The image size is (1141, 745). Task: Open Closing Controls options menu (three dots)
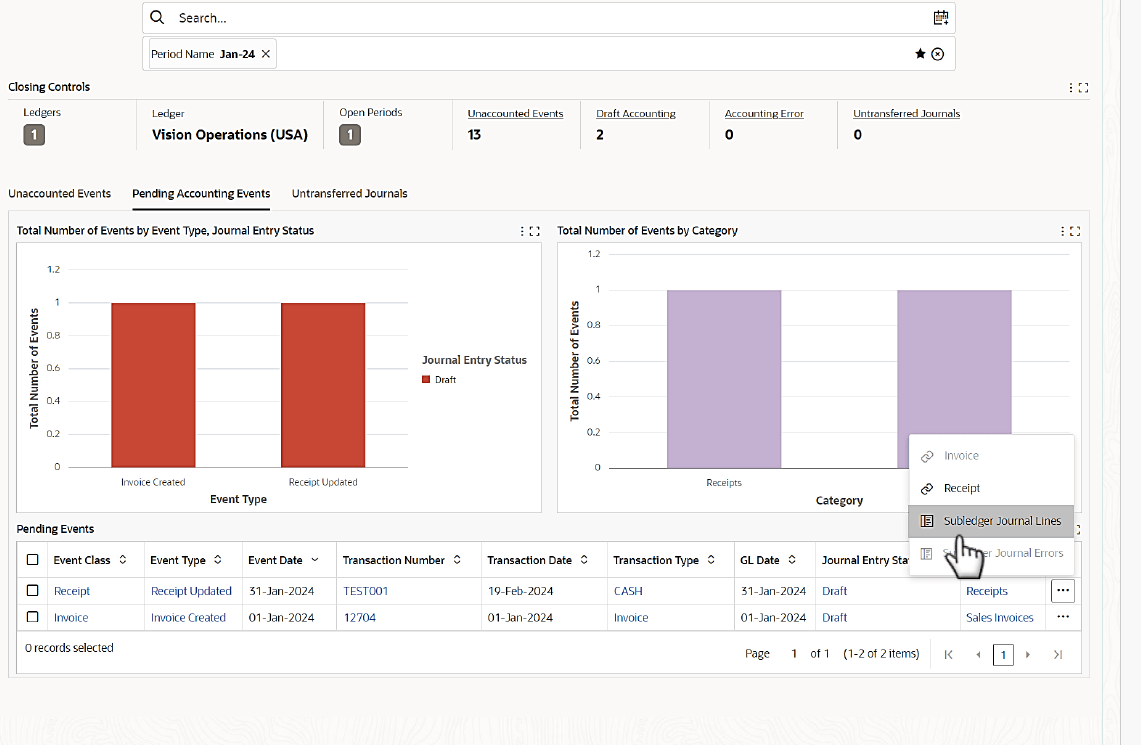pos(1070,87)
